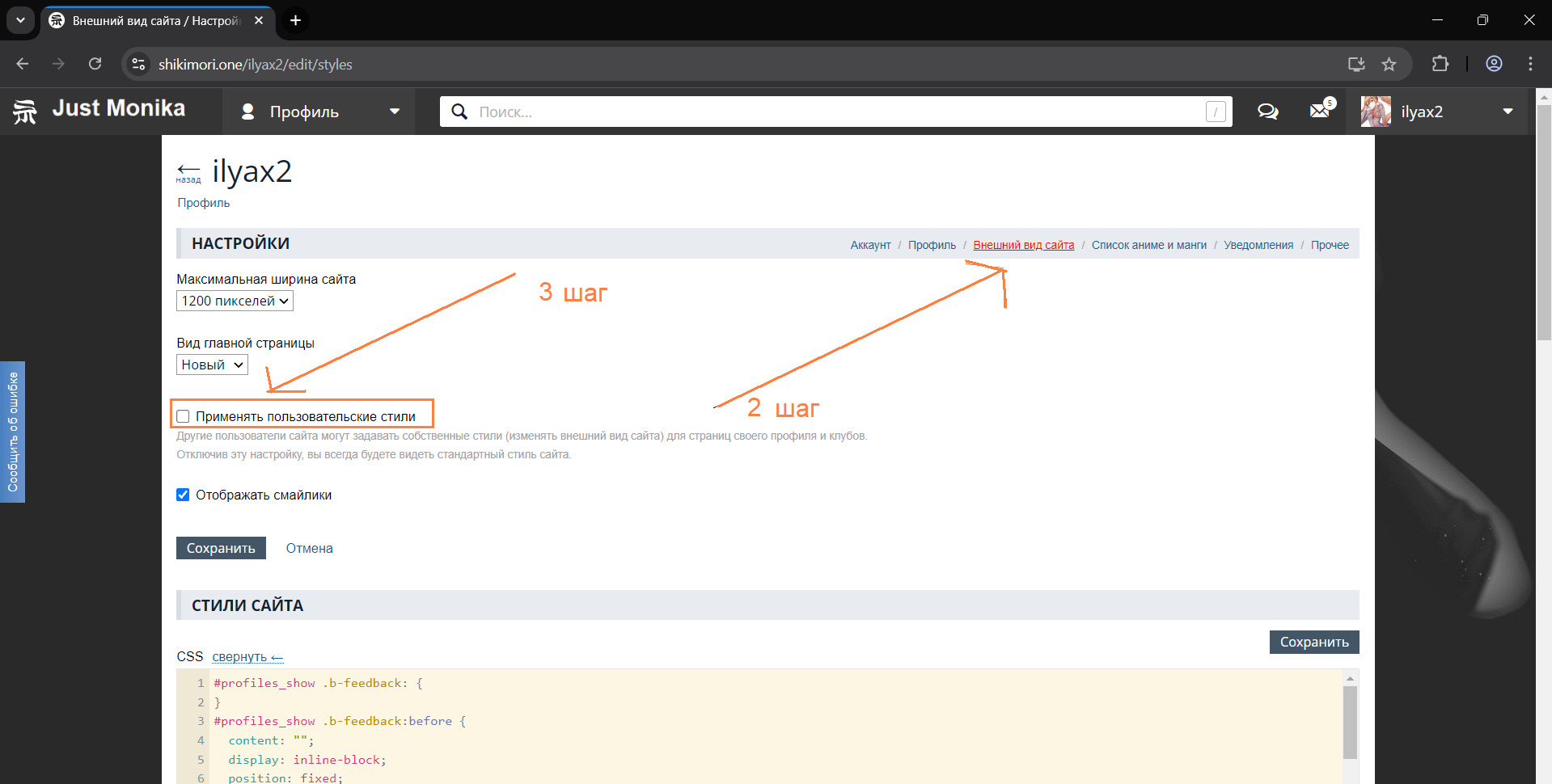Switch to the Уведомления settings tab

click(1258, 245)
